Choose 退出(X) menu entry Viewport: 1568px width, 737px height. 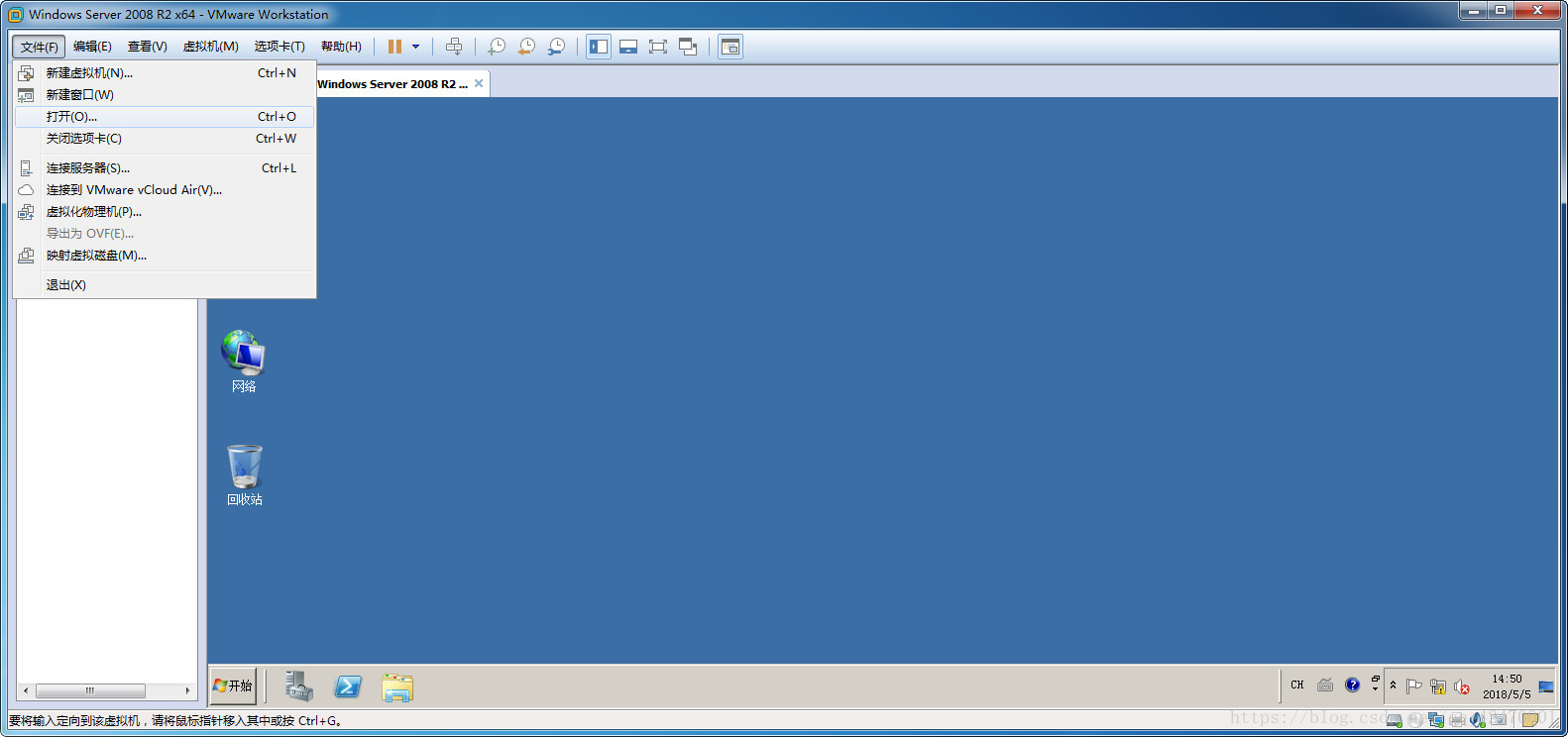tap(165, 285)
